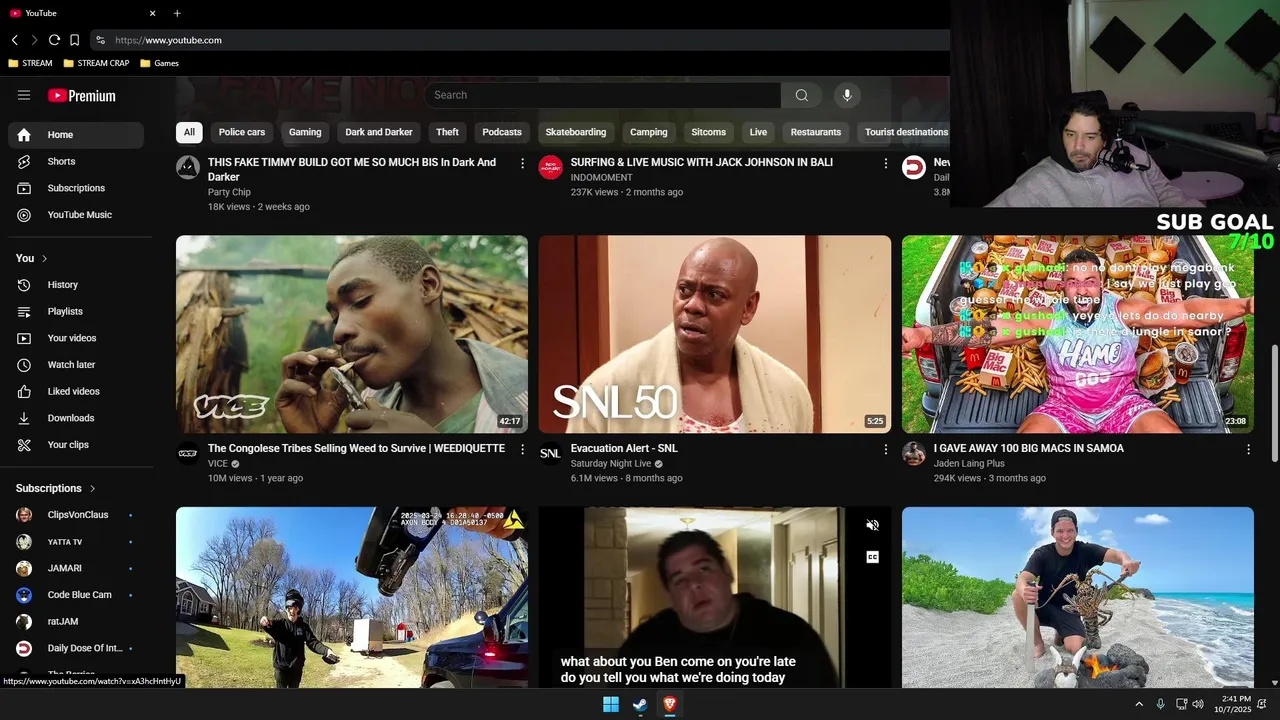Open the SNL channel avatar

pyautogui.click(x=550, y=453)
